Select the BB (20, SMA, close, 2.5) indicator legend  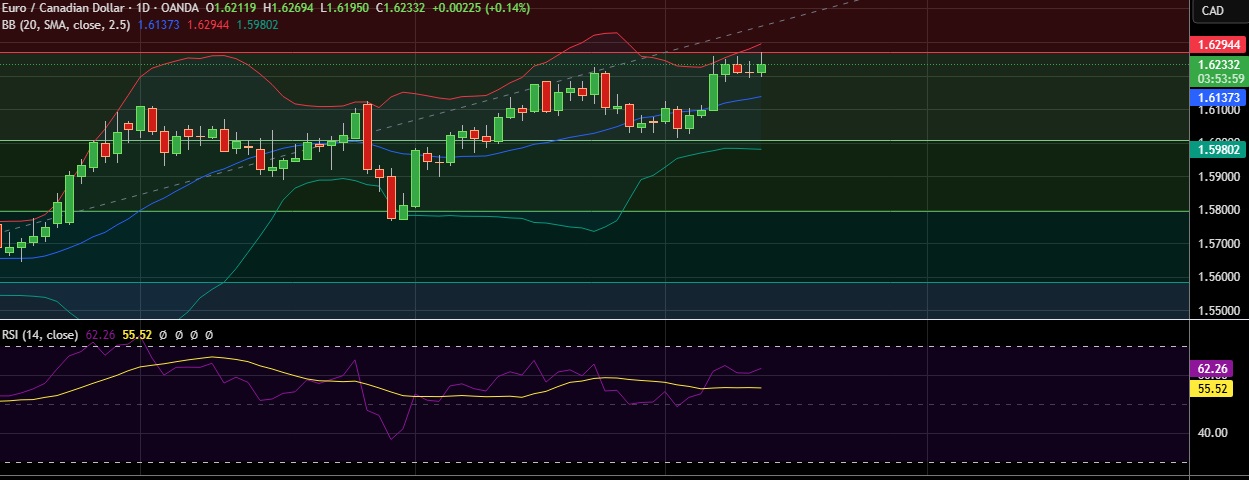click(65, 23)
